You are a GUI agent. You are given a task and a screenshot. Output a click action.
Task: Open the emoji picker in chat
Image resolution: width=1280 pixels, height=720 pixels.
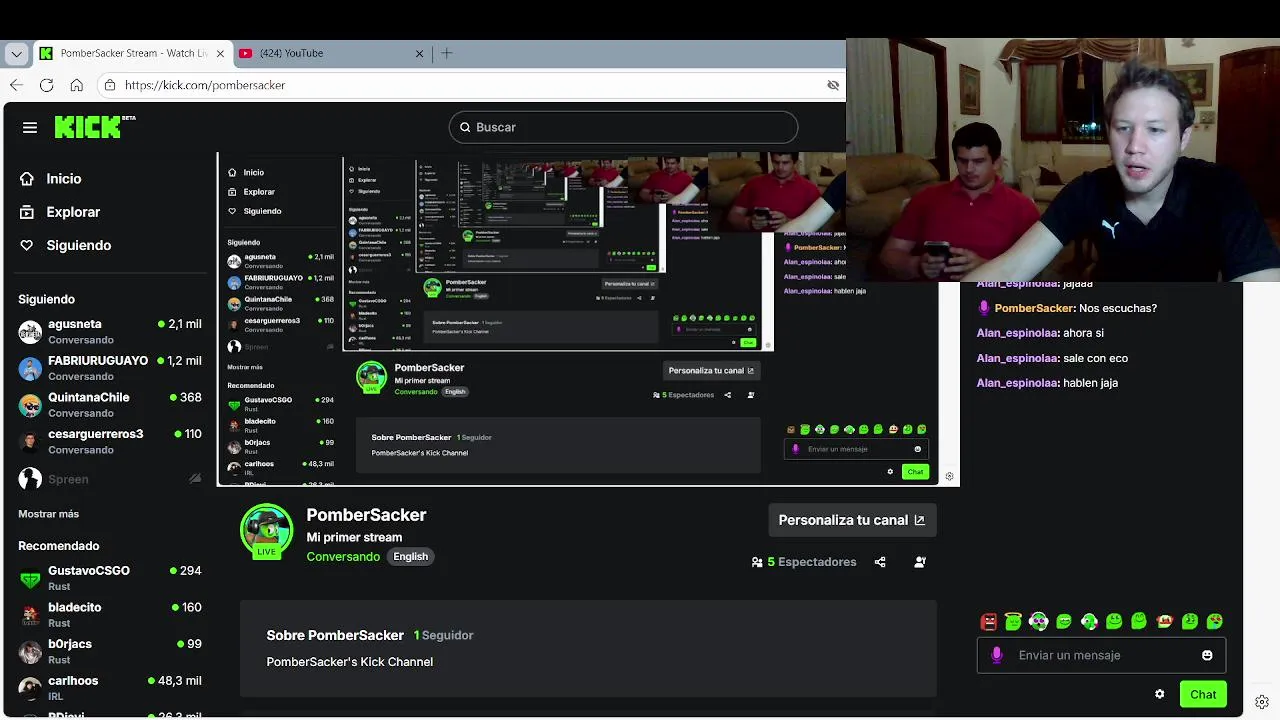(x=1207, y=655)
